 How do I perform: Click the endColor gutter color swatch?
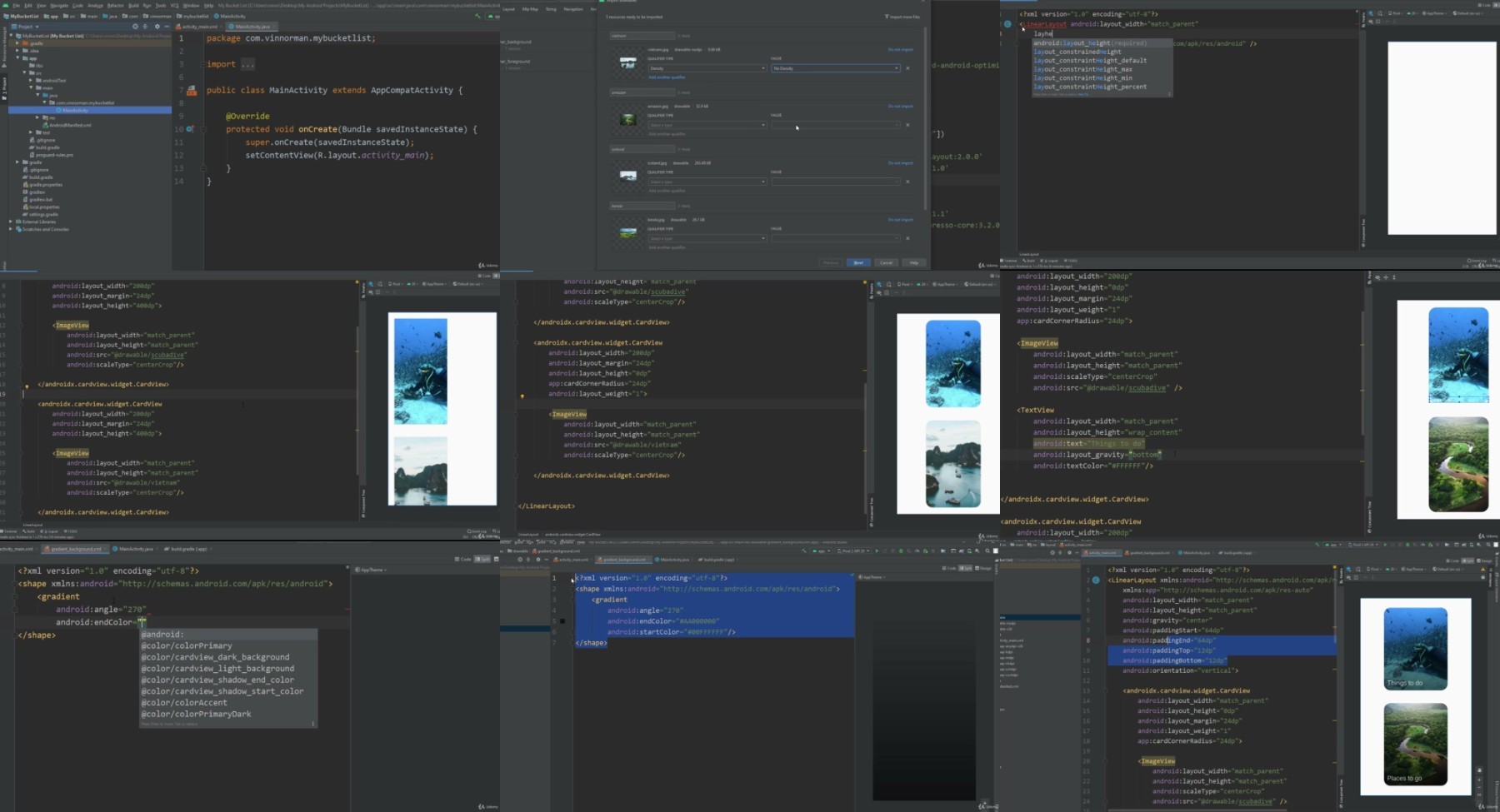(x=562, y=621)
